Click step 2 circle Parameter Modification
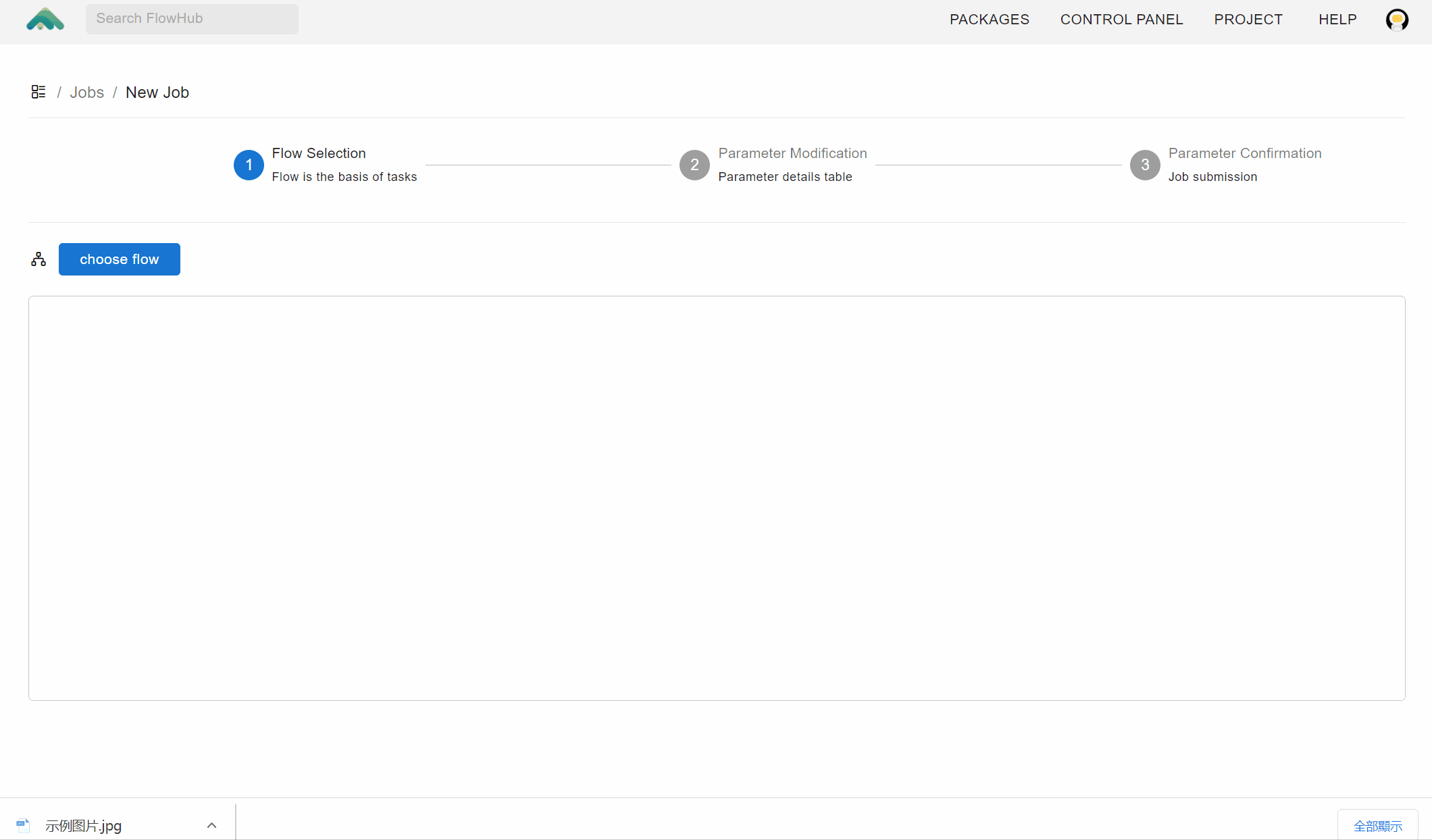Viewport: 1432px width, 840px height. tap(694, 165)
